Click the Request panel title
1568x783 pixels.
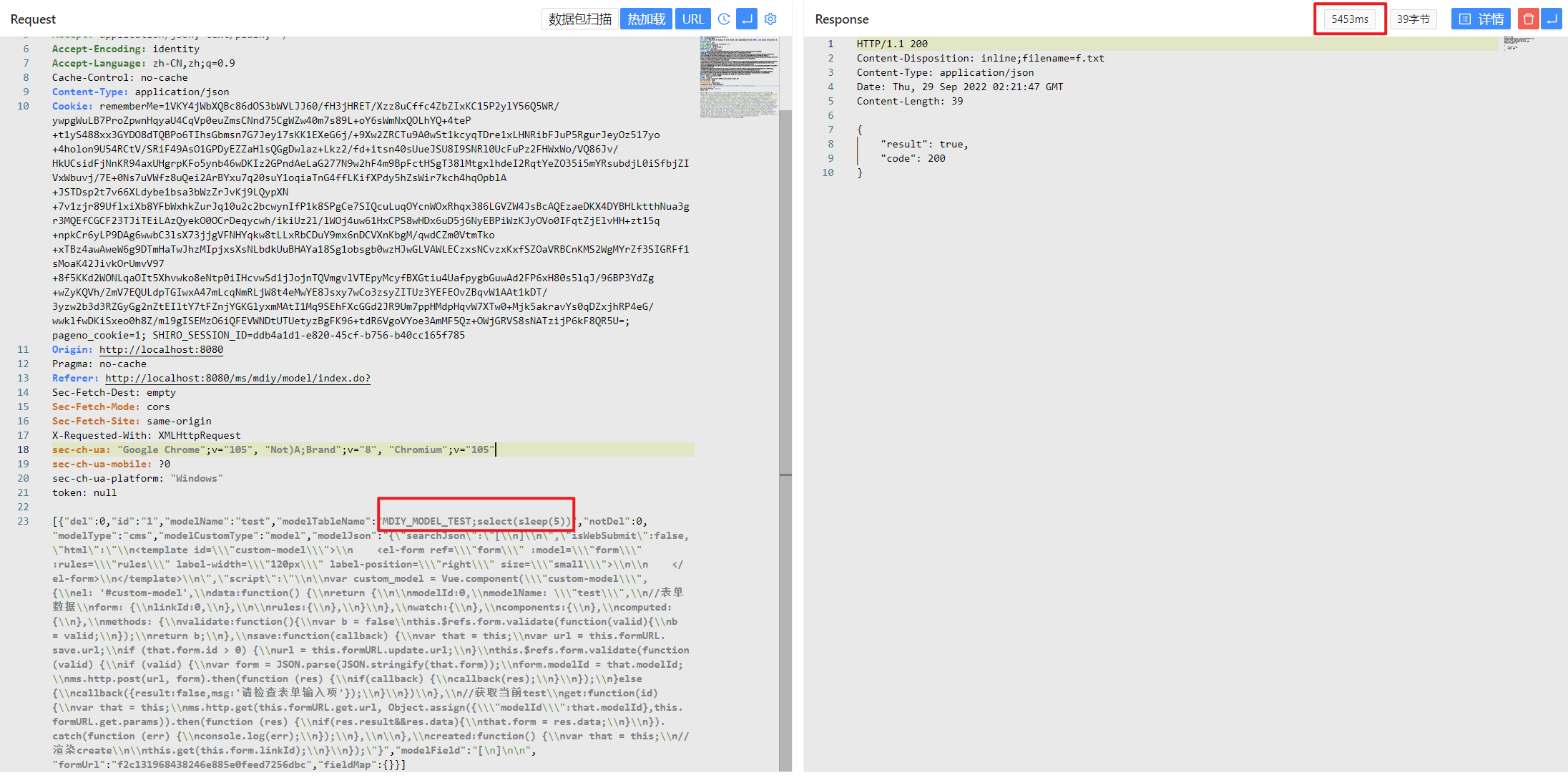click(x=33, y=19)
